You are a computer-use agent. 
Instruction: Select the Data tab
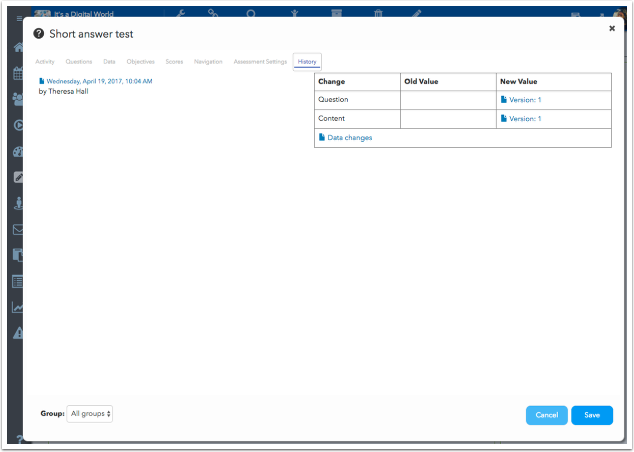pyautogui.click(x=109, y=62)
